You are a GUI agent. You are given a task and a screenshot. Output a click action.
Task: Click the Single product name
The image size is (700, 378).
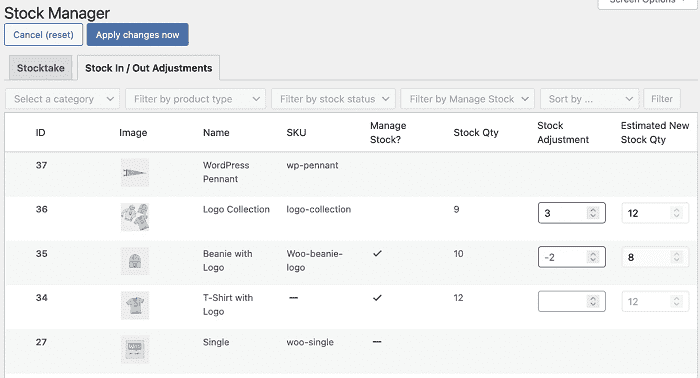point(216,342)
